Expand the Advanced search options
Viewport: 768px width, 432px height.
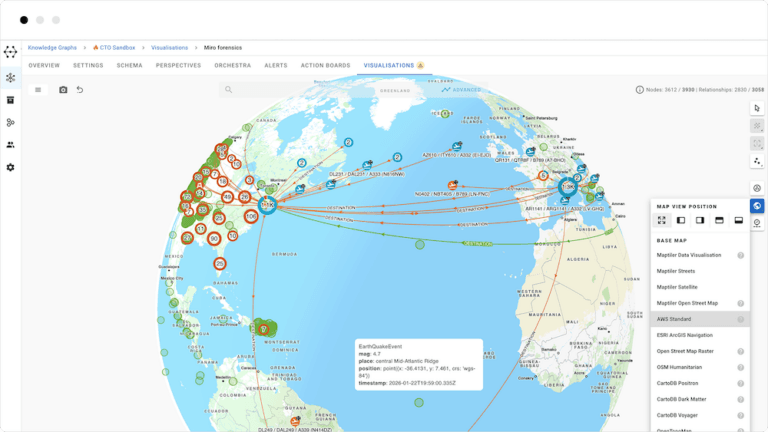point(461,90)
